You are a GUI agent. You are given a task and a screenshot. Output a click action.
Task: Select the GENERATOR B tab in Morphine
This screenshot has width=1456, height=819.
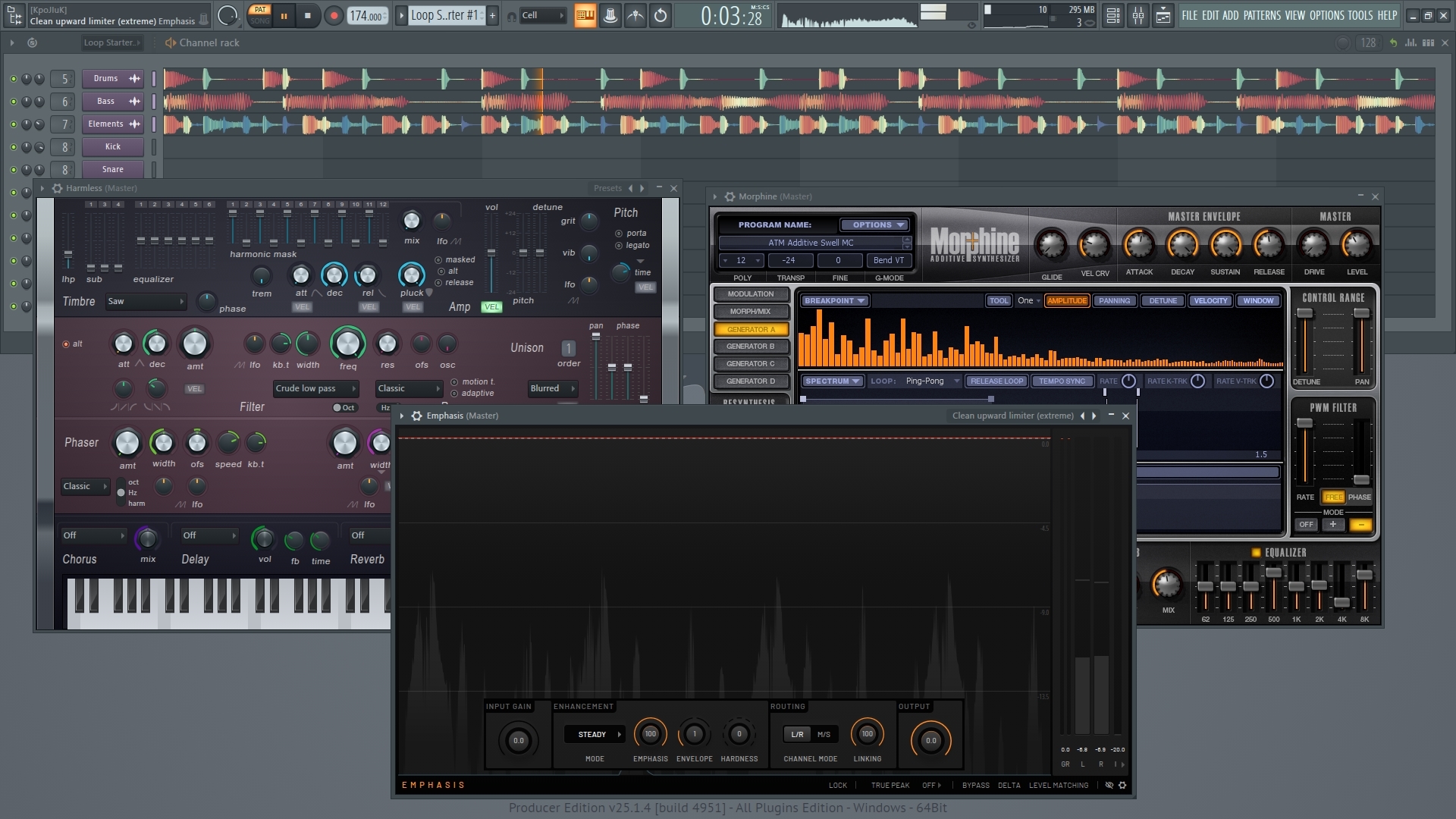click(751, 347)
